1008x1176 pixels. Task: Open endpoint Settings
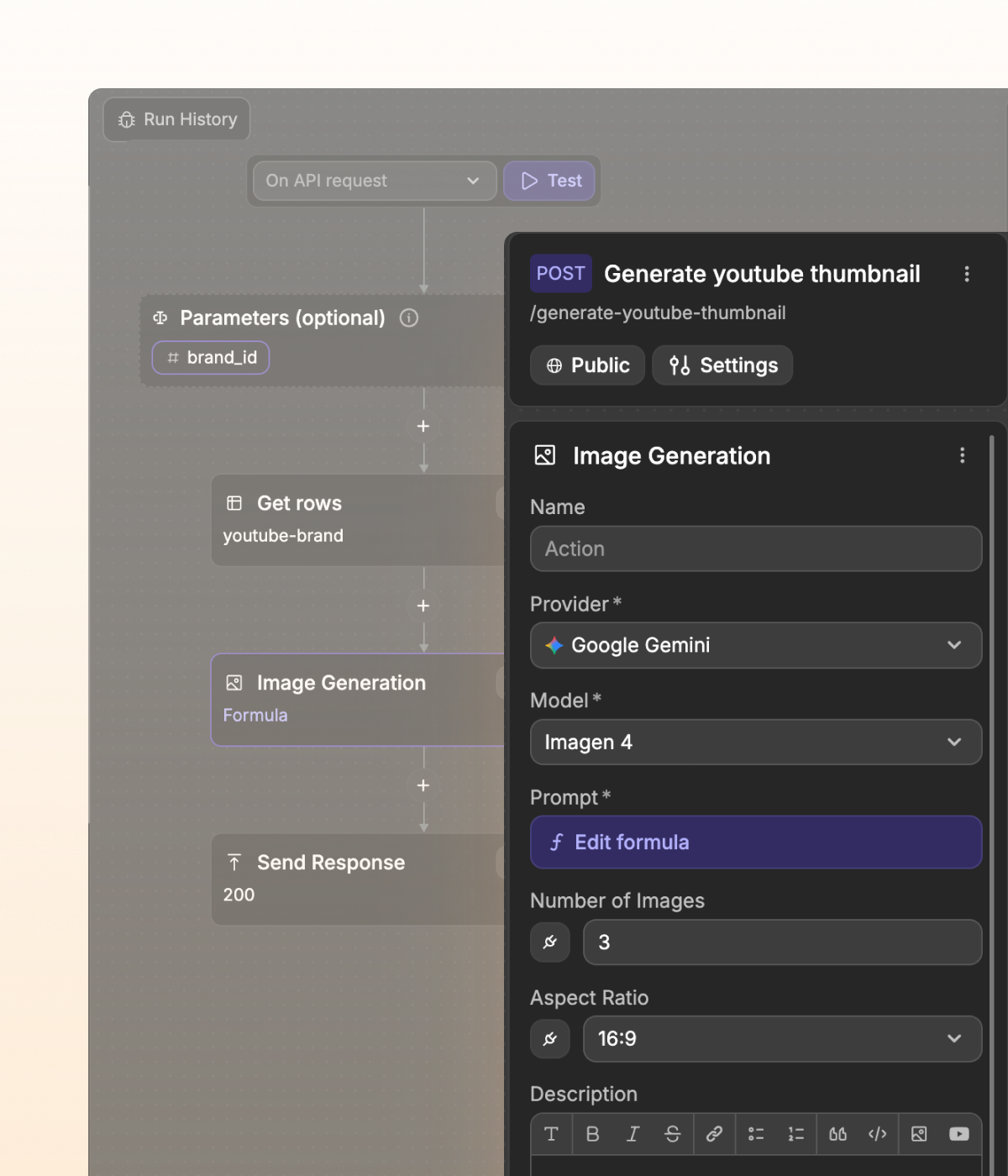tap(722, 365)
